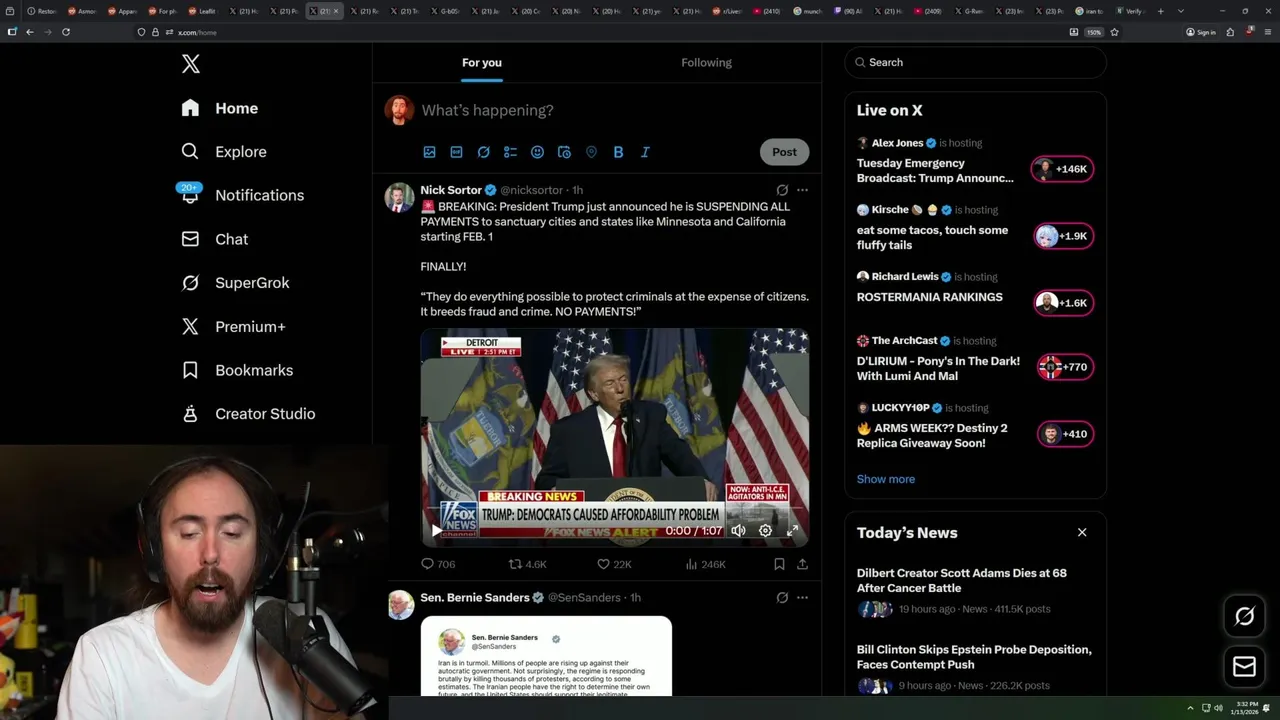Join Kirsche live +1.9K

[x=1063, y=236]
